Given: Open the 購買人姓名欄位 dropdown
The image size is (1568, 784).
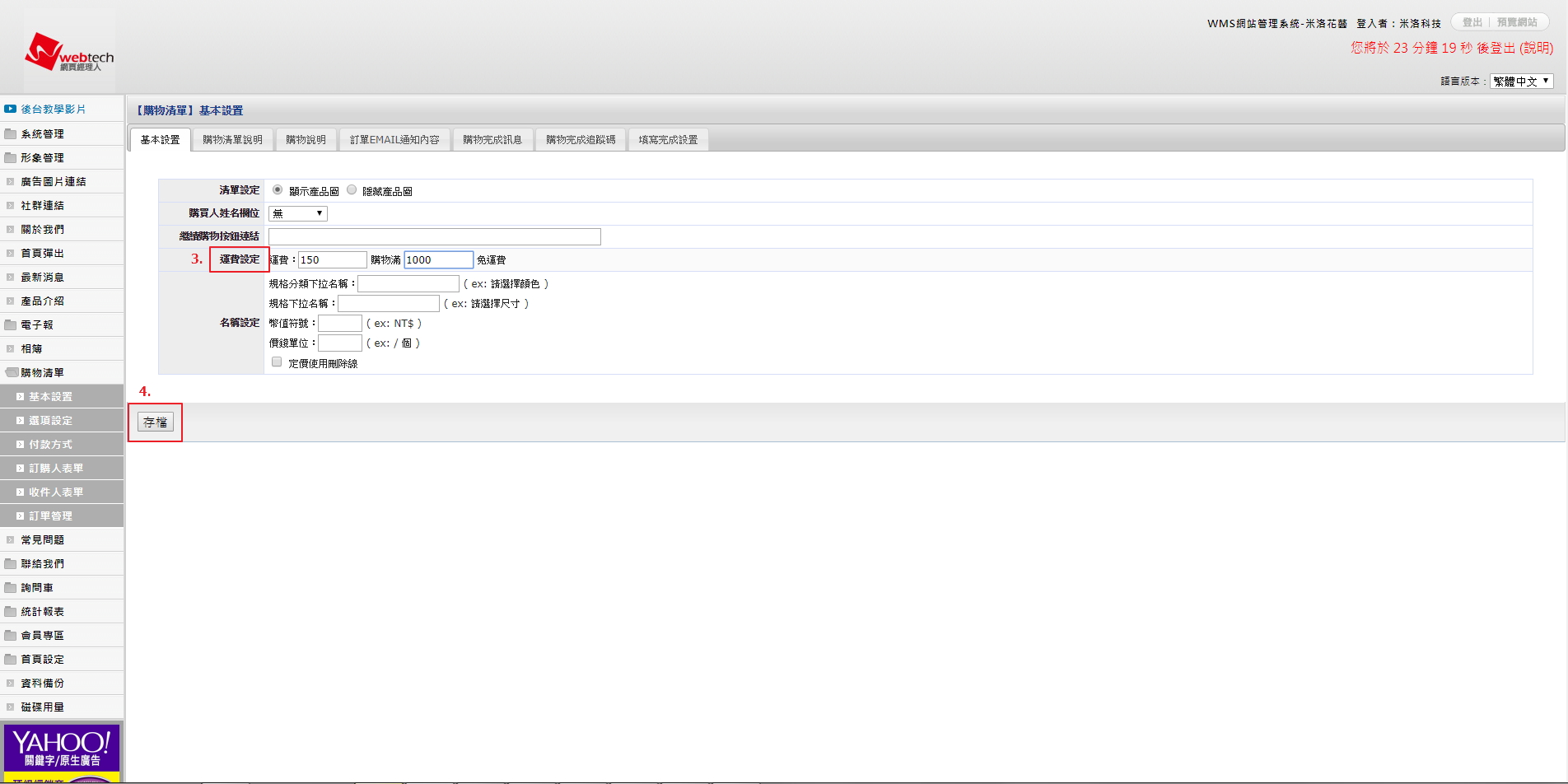Looking at the screenshot, I should click(x=298, y=213).
